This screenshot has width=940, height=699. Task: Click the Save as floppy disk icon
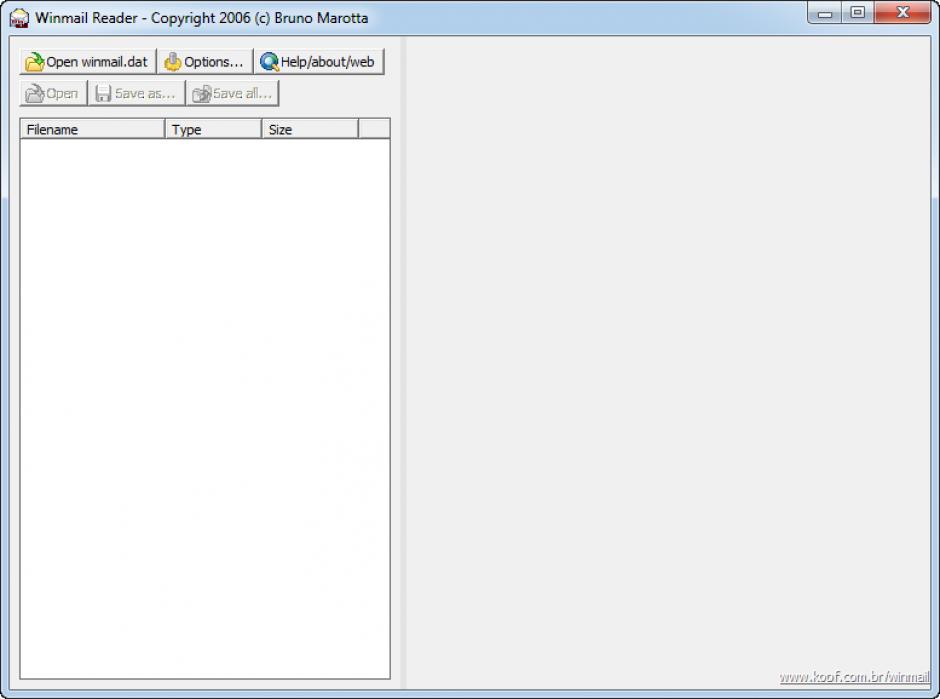click(x=103, y=94)
